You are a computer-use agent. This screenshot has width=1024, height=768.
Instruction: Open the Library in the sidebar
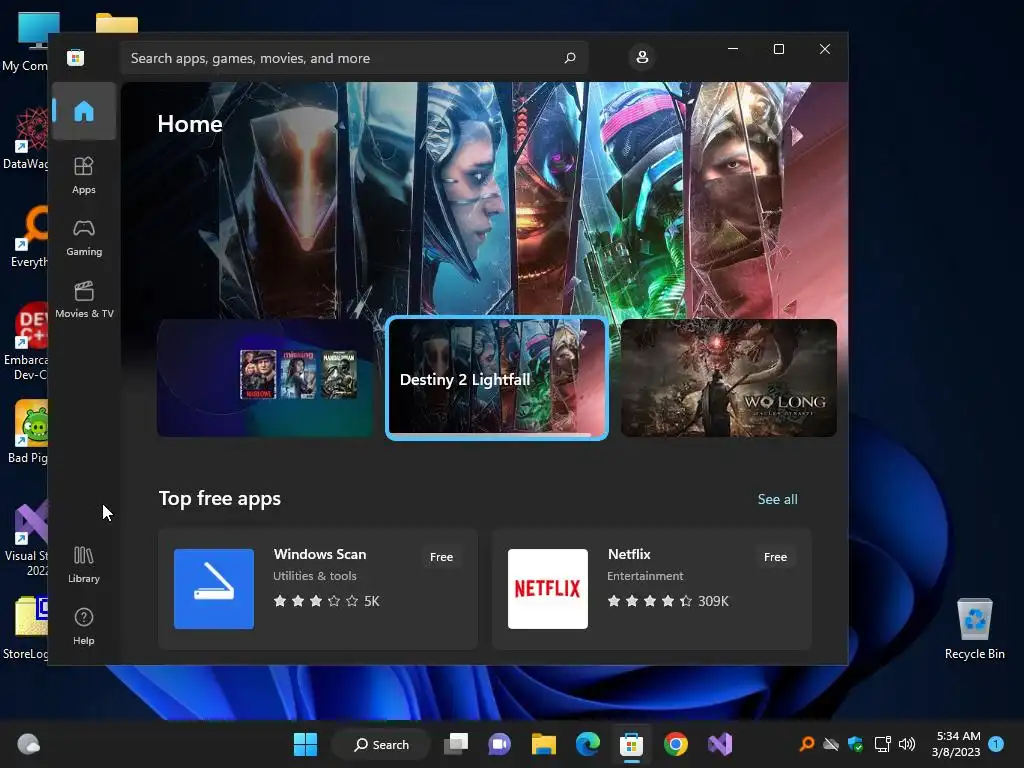pos(84,564)
